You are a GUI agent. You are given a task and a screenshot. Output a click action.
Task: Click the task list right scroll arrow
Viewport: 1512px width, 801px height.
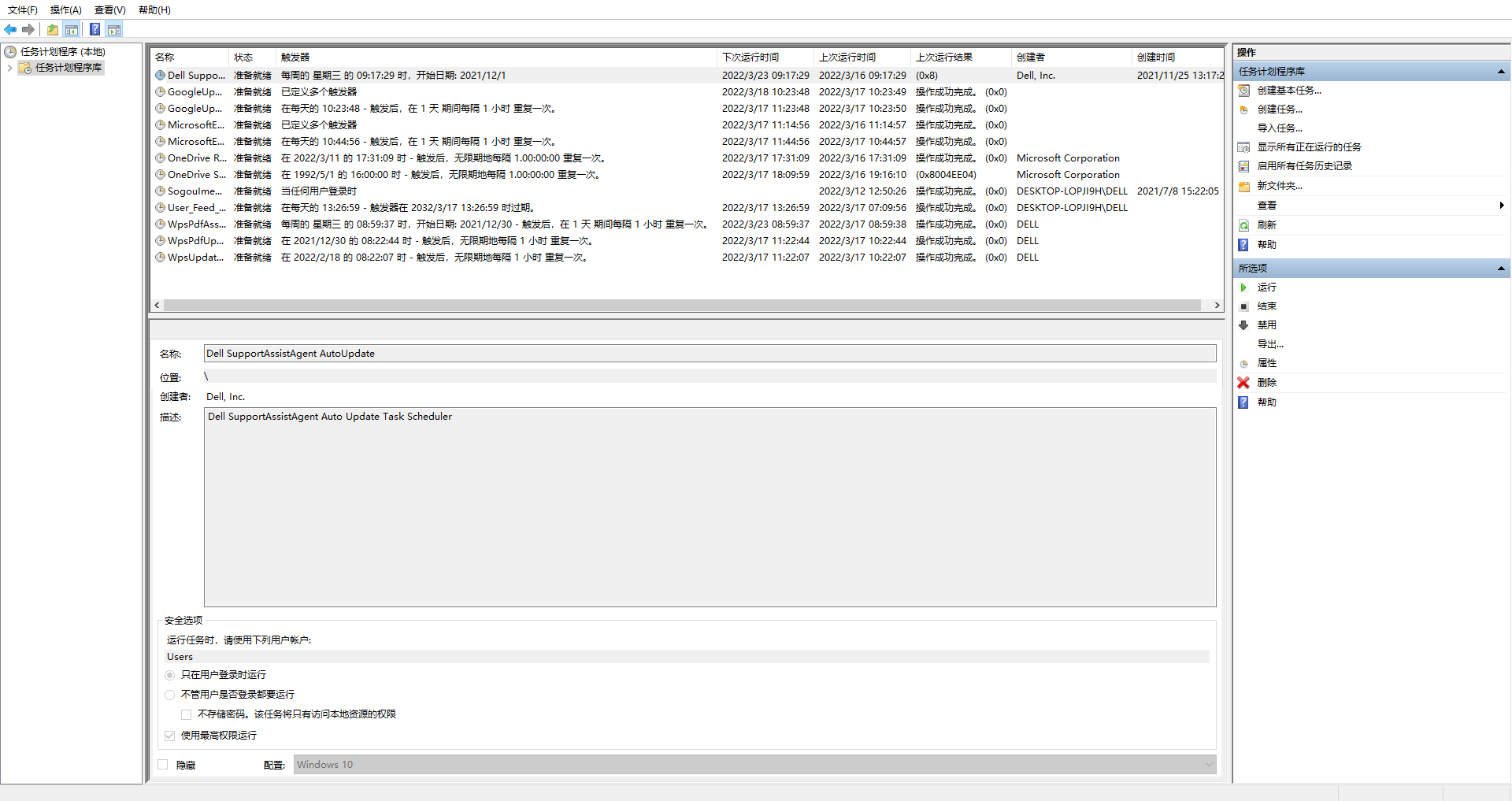pyautogui.click(x=1217, y=306)
